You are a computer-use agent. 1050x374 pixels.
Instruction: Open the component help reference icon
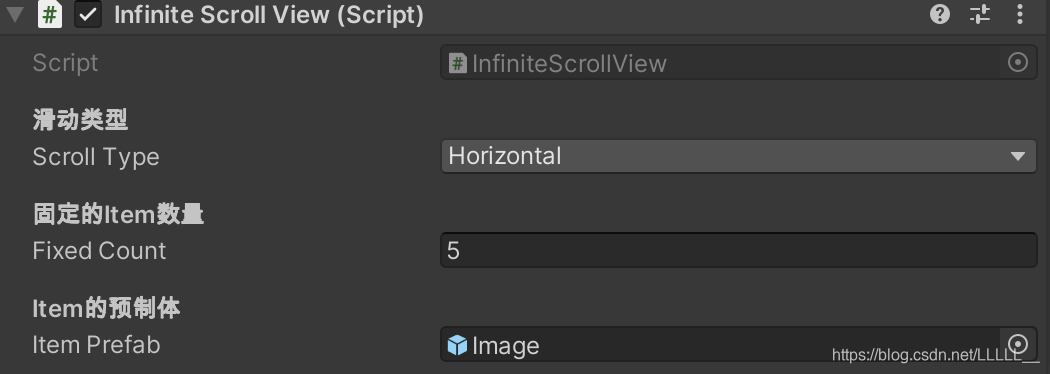pyautogui.click(x=940, y=14)
